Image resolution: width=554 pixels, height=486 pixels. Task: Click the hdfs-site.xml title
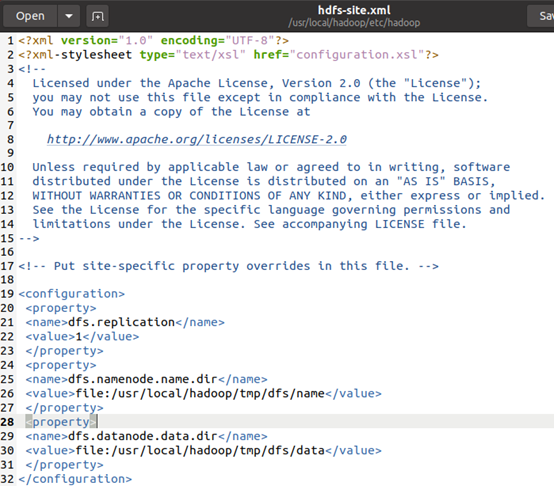354,10
